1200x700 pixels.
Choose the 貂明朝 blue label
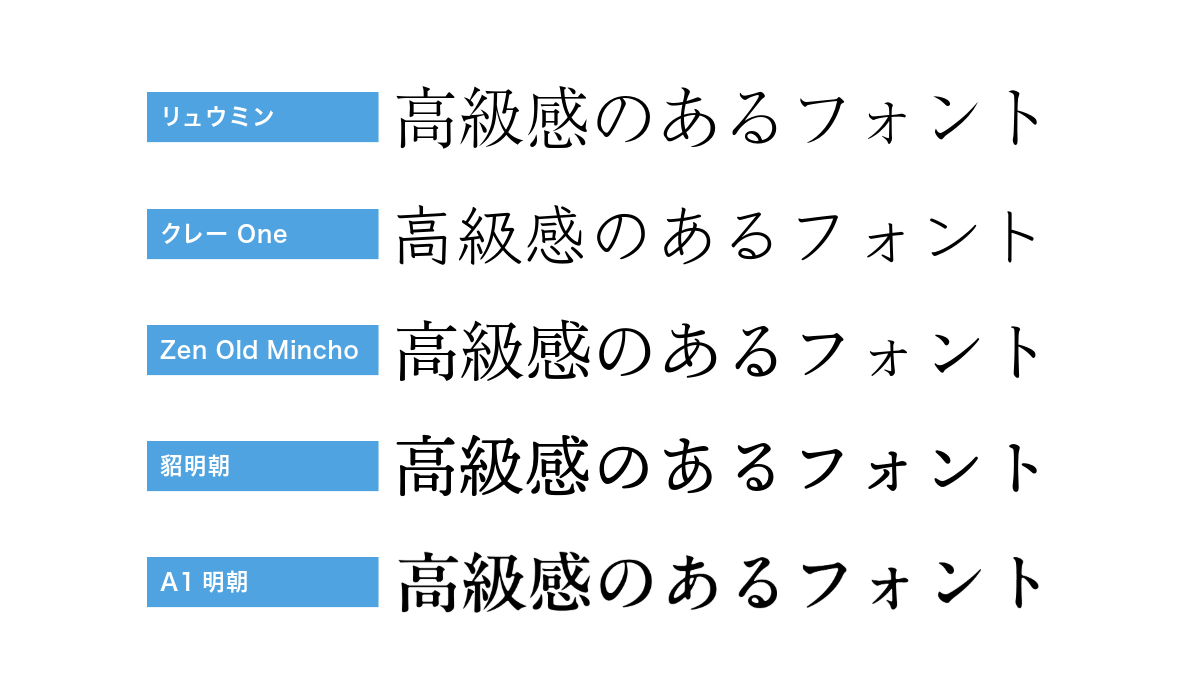point(262,466)
